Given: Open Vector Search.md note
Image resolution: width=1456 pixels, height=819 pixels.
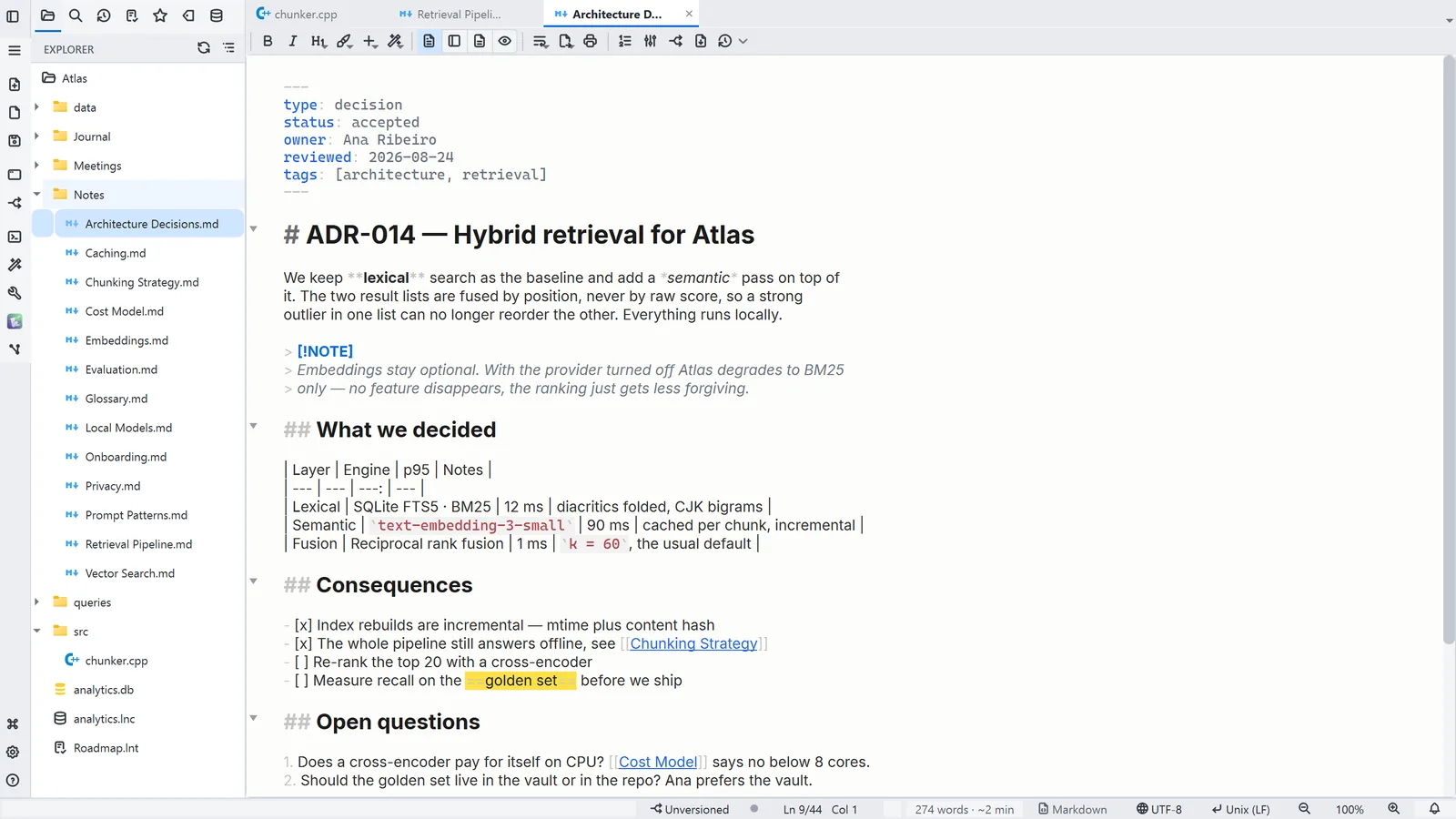Looking at the screenshot, I should 130,573.
